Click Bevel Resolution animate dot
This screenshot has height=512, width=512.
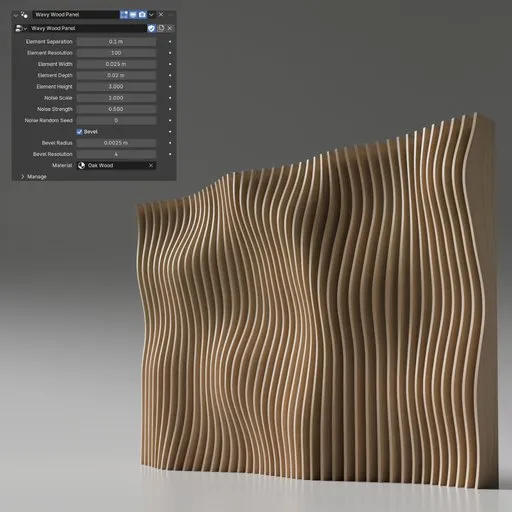click(x=170, y=154)
